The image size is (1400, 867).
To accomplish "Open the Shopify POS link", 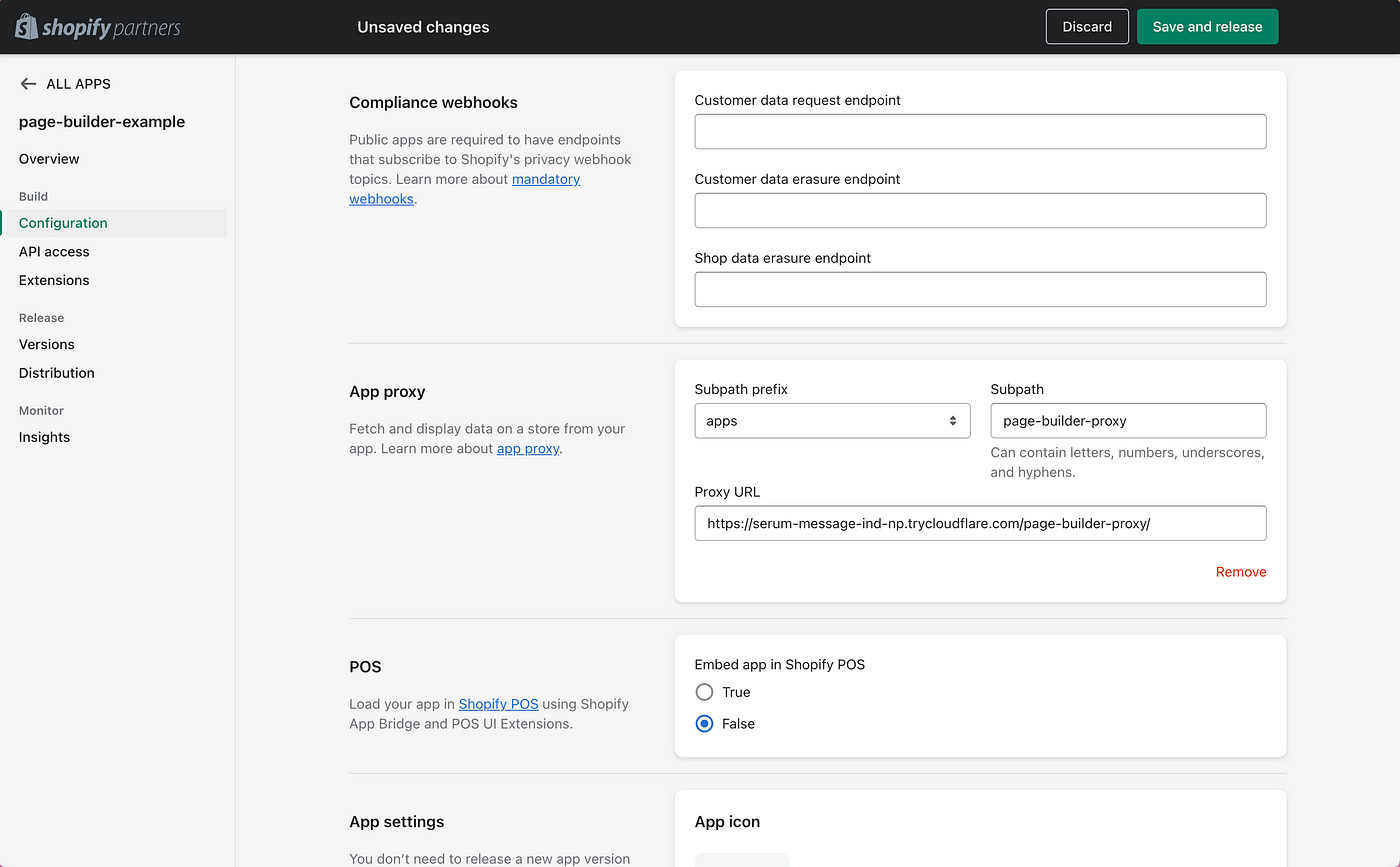I will pos(498,704).
